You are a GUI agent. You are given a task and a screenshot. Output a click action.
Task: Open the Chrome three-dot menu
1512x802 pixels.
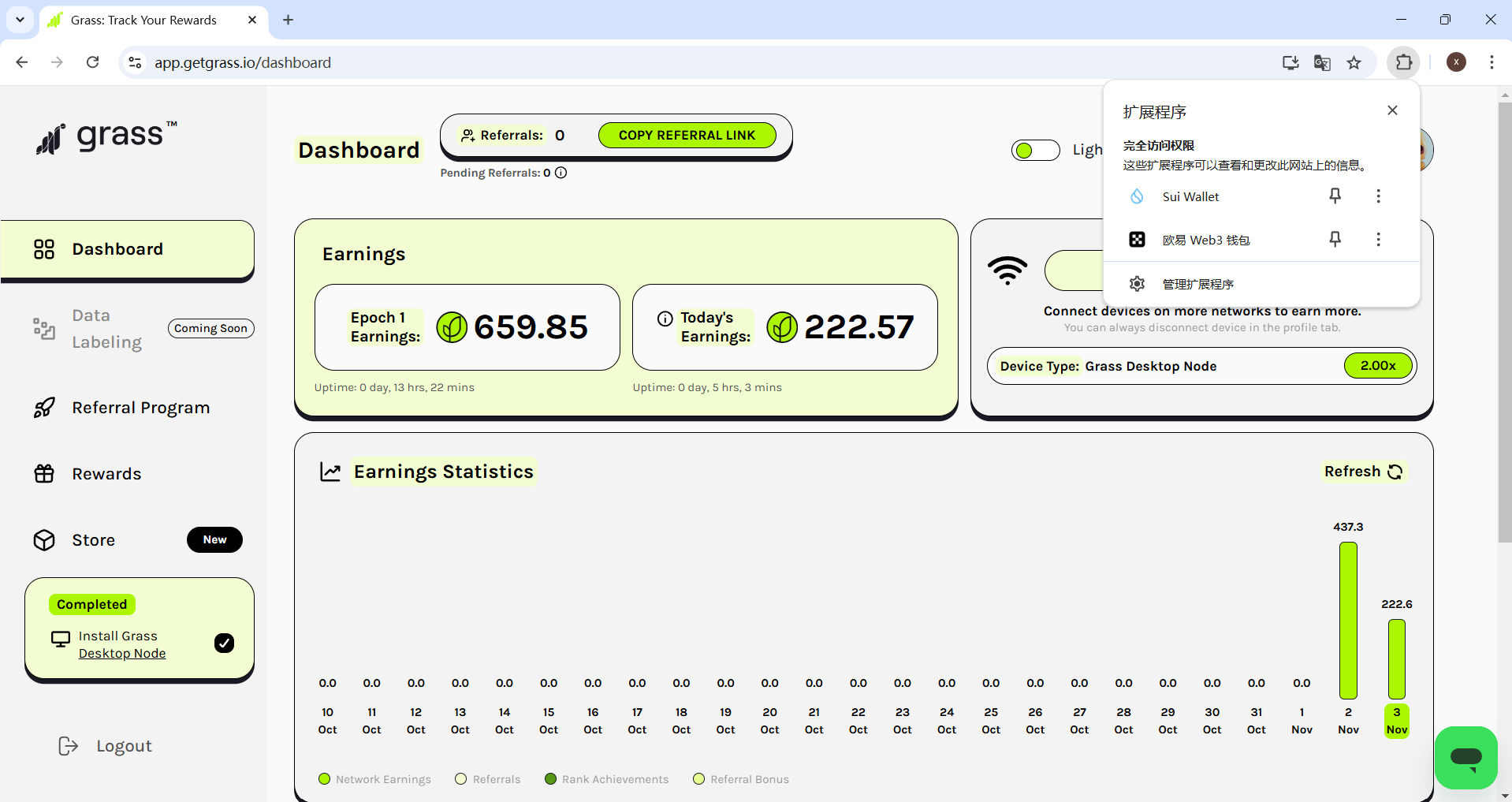(1492, 62)
